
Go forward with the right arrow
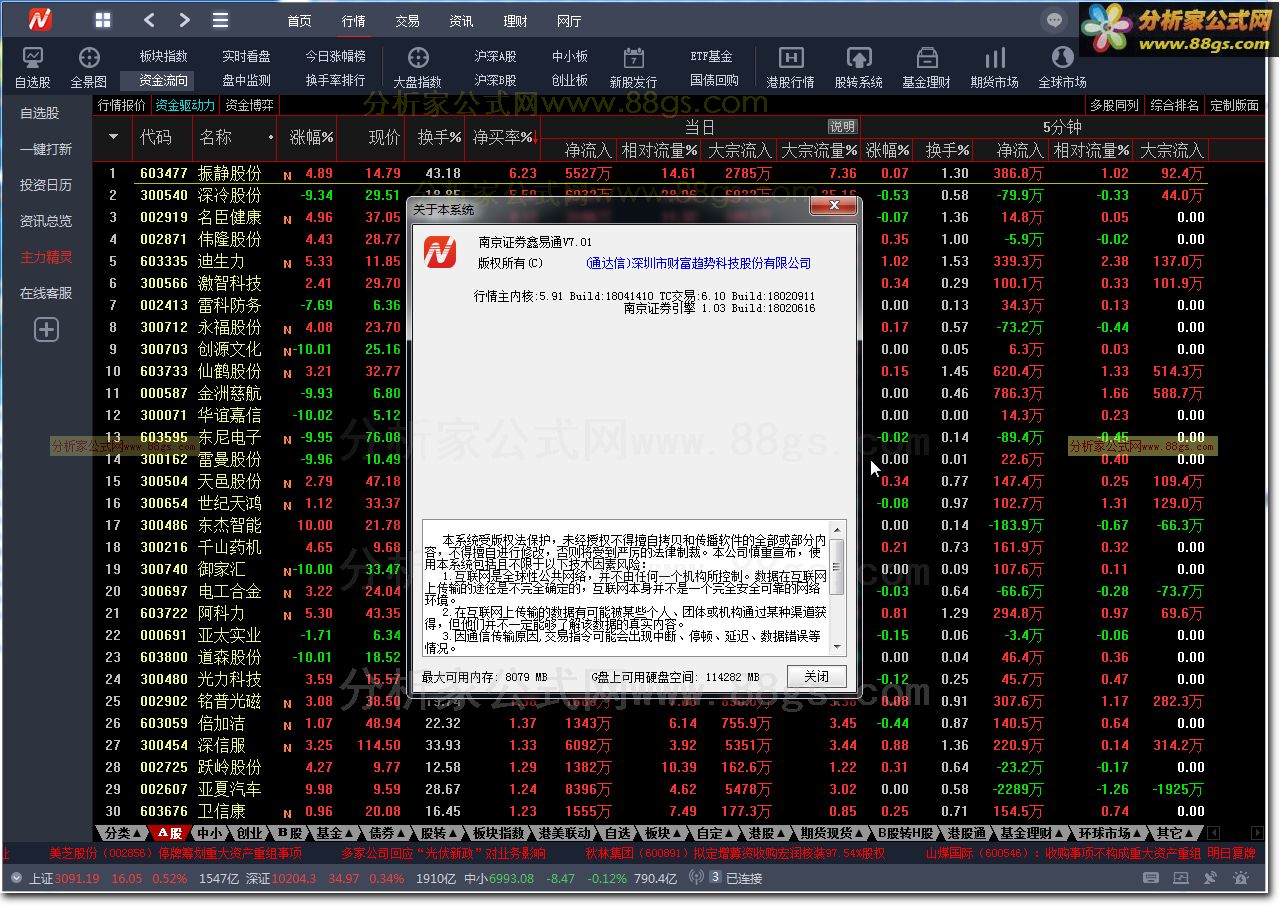point(184,20)
